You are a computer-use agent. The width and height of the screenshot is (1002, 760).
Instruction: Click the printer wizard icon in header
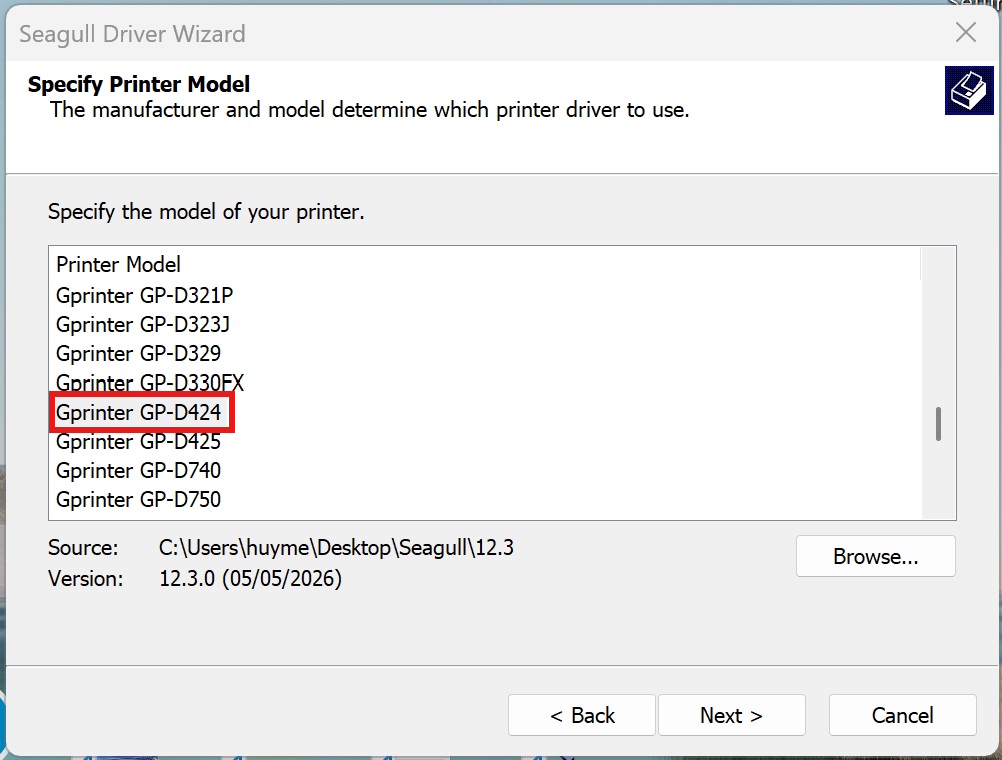point(969,91)
